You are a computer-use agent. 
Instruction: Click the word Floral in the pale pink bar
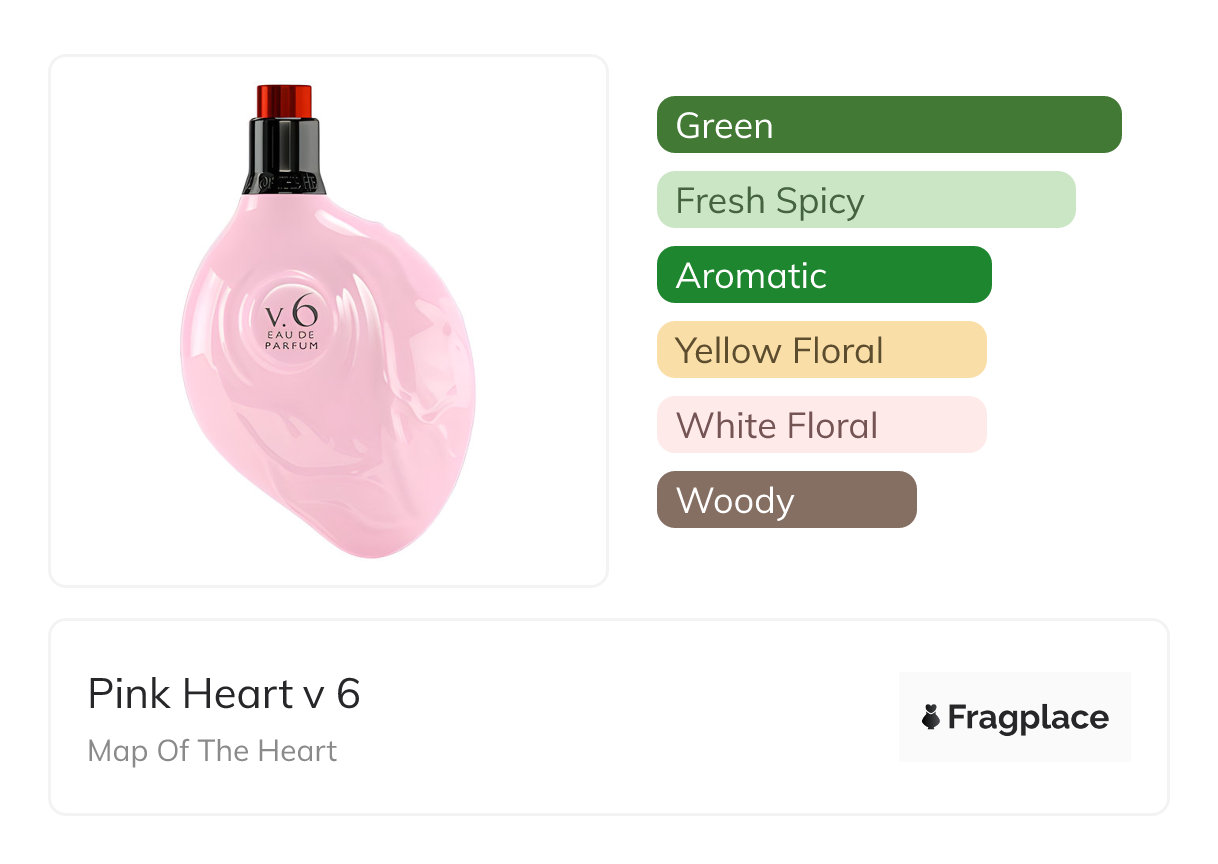coord(832,426)
